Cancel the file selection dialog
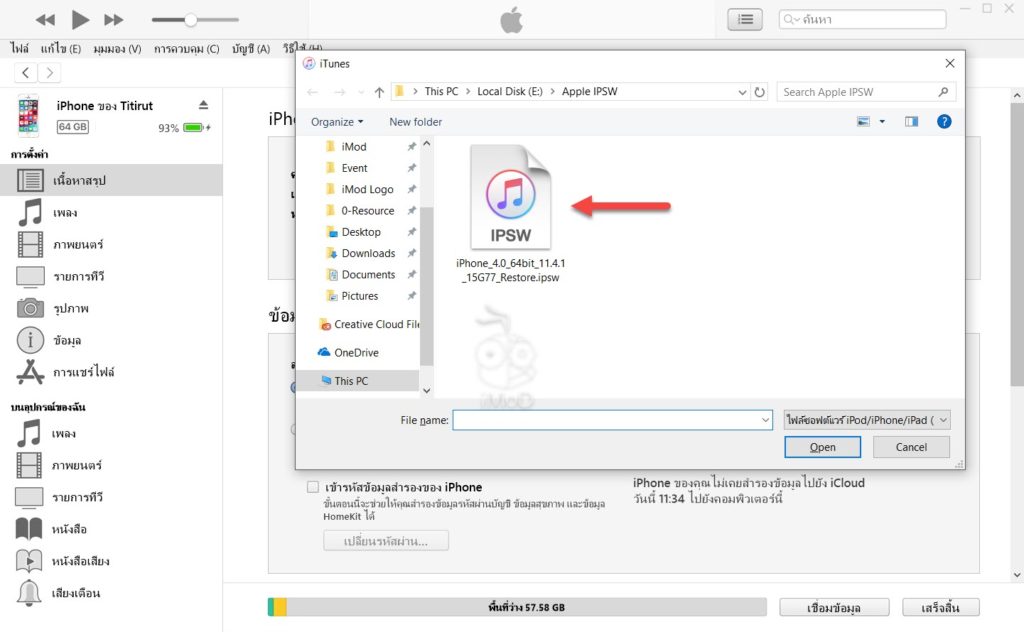 910,447
